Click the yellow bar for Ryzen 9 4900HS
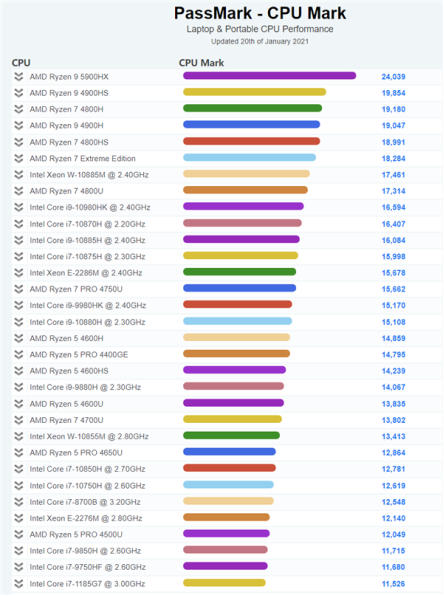The width and height of the screenshot is (444, 596). pyautogui.click(x=255, y=92)
